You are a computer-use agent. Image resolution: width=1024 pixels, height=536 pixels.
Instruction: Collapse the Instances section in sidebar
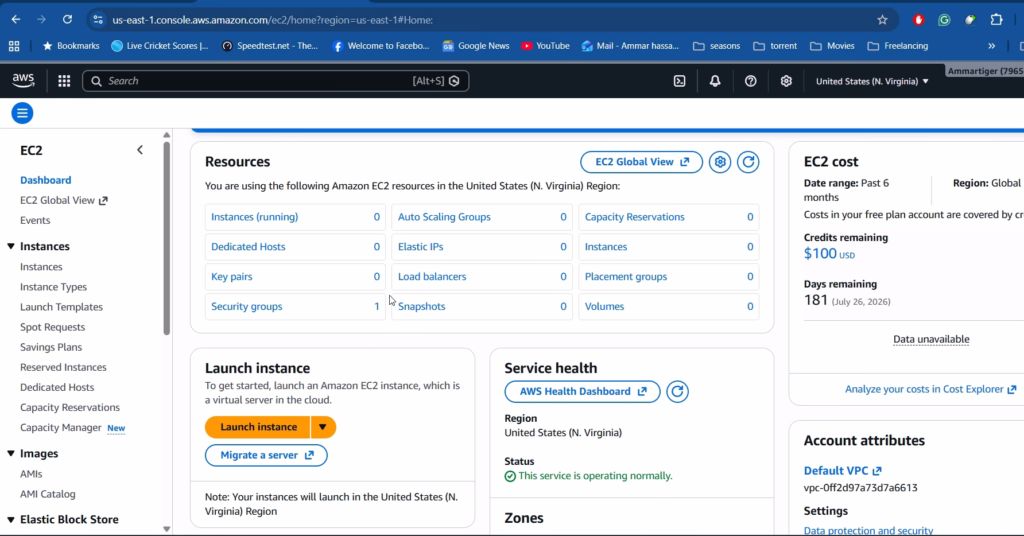point(11,247)
